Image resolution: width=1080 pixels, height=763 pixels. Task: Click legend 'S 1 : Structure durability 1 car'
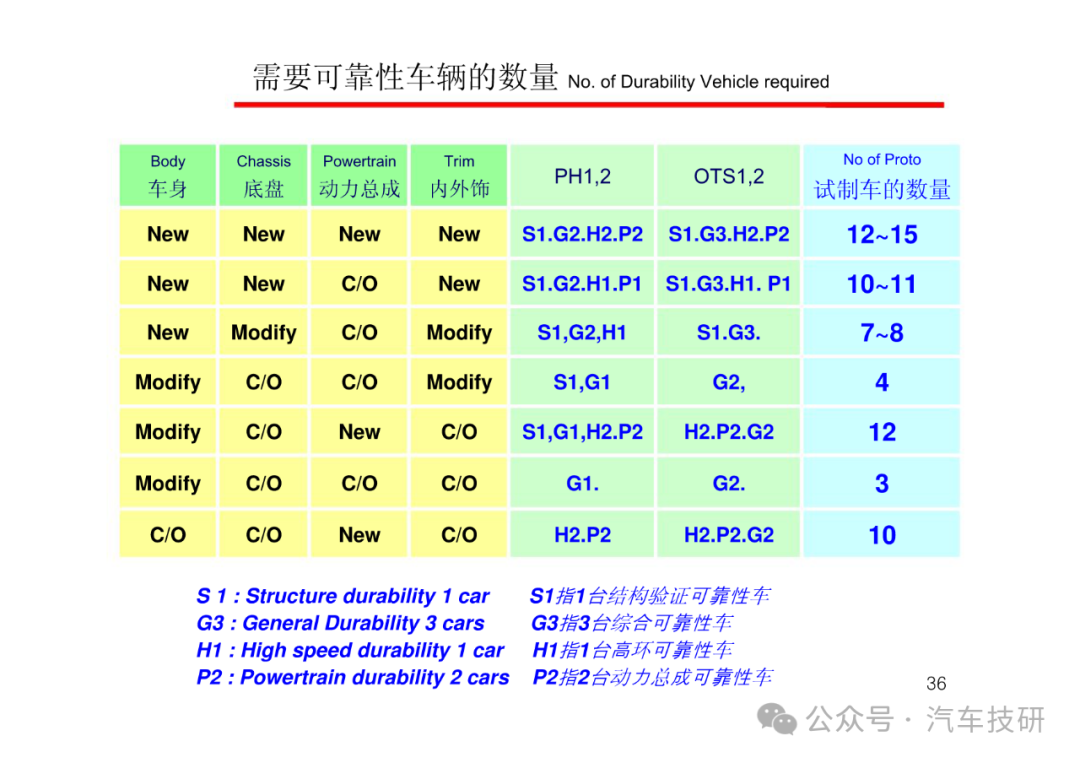pyautogui.click(x=342, y=596)
